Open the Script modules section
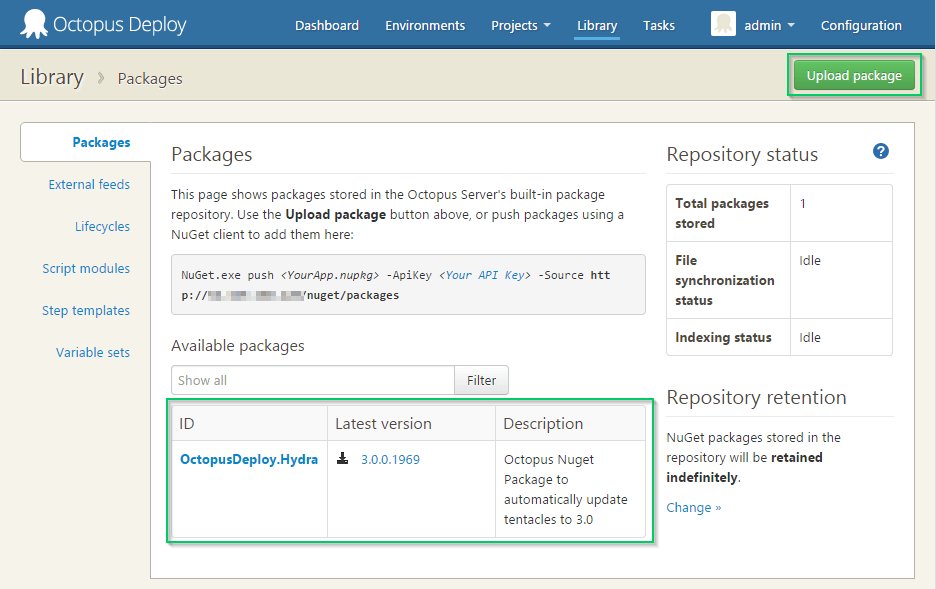 (x=86, y=268)
